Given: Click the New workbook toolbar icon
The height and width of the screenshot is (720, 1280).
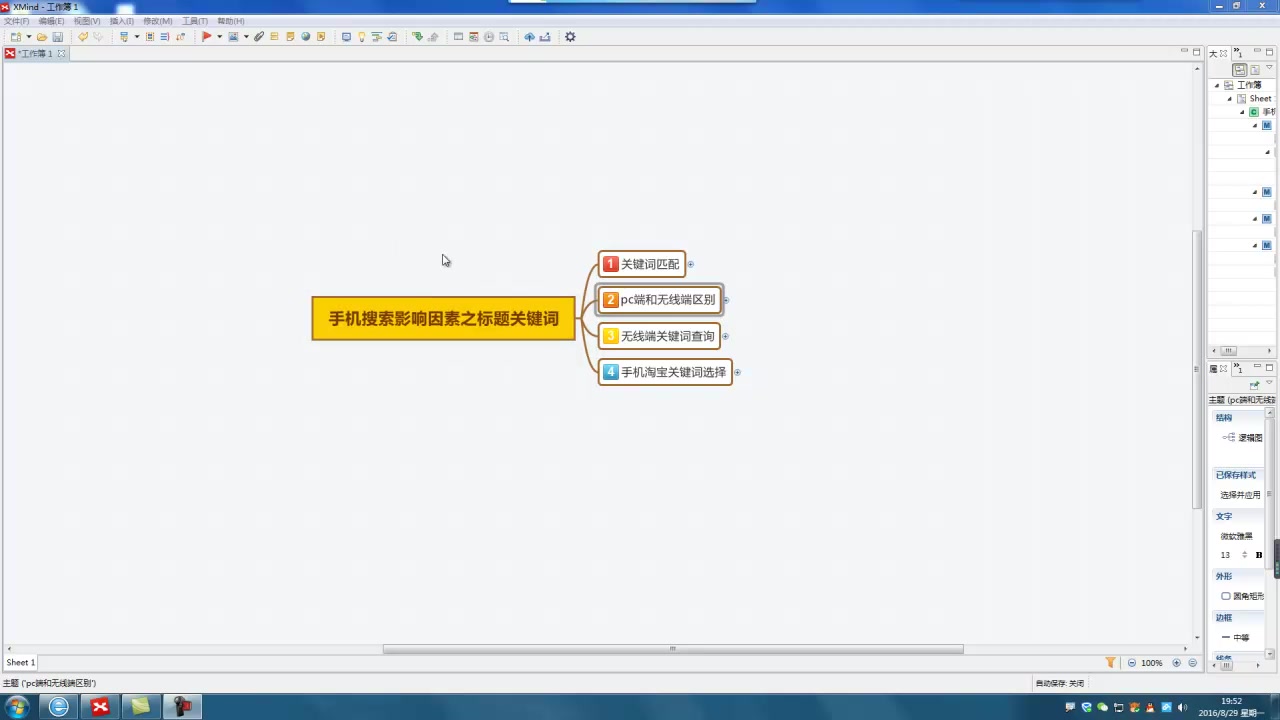Looking at the screenshot, I should [16, 37].
